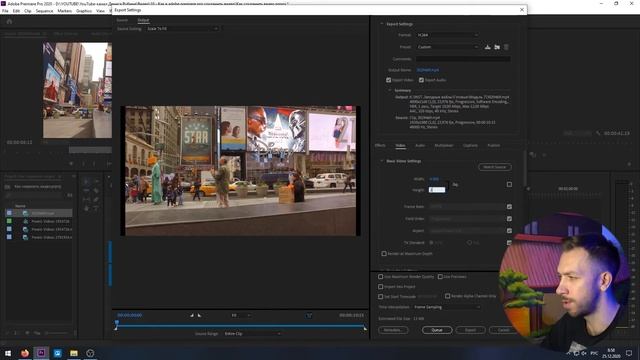Collapse Export Settings section
The height and width of the screenshot is (360, 640).
pos(382,24)
